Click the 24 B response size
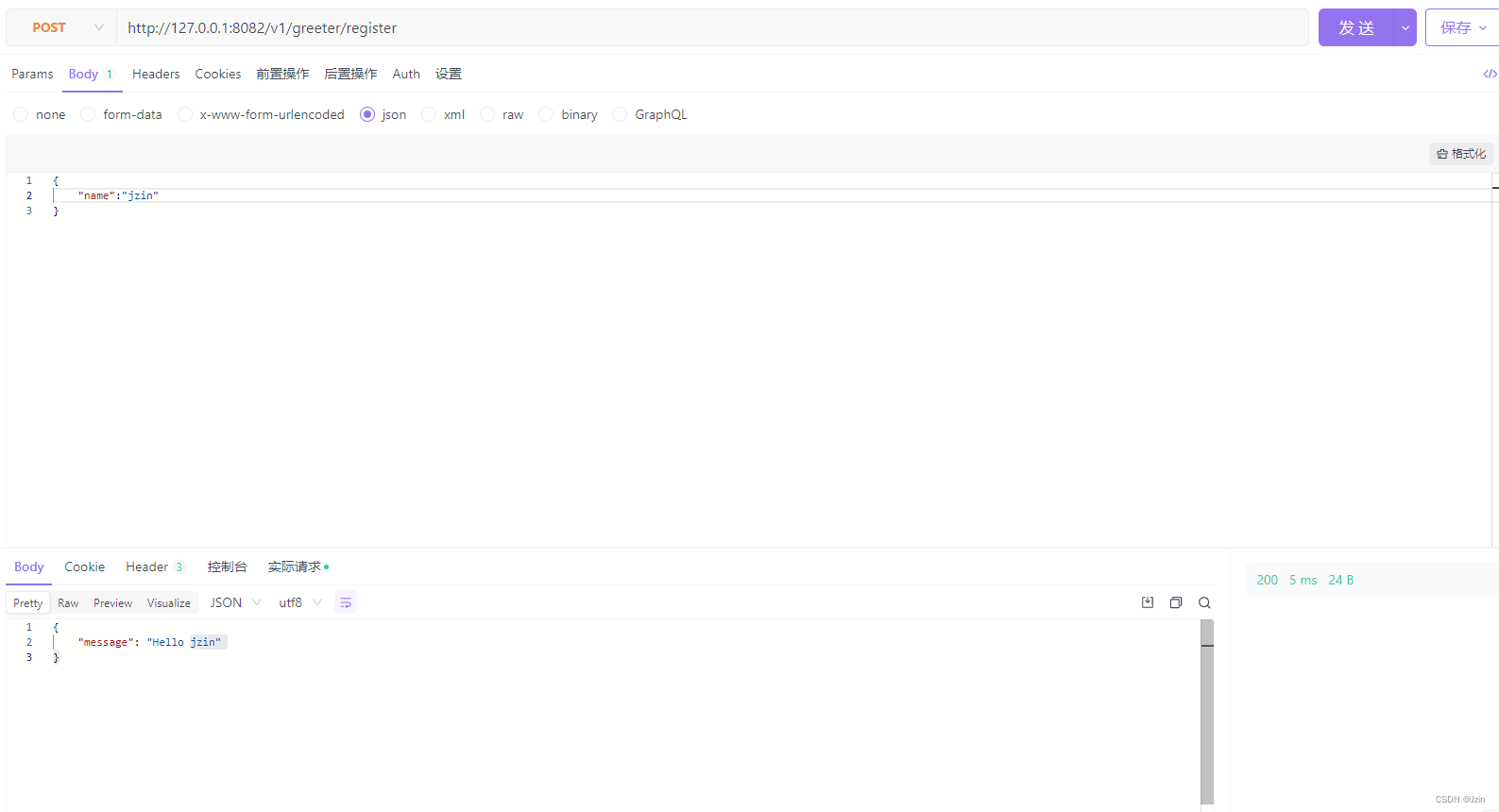Image resolution: width=1499 pixels, height=812 pixels. point(1341,580)
